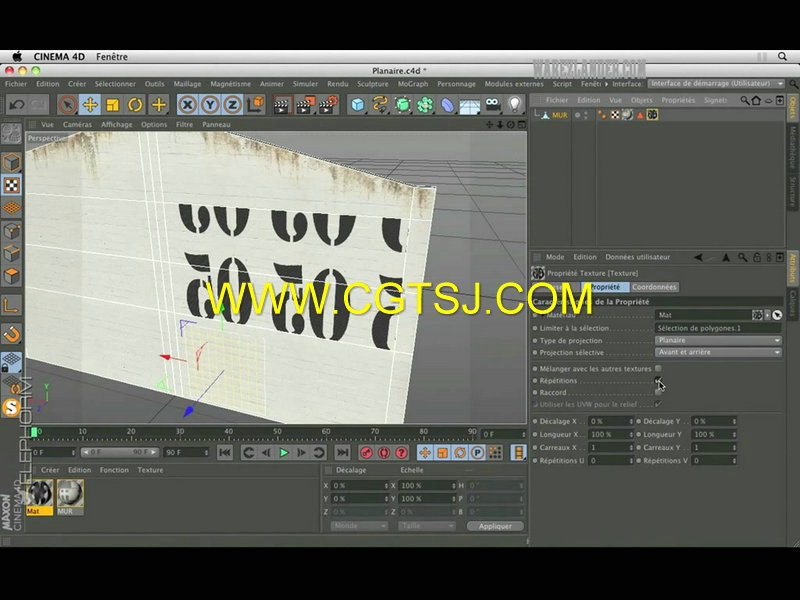Expand the material link arrow beside Mat
800x600 pixels.
tap(767, 315)
